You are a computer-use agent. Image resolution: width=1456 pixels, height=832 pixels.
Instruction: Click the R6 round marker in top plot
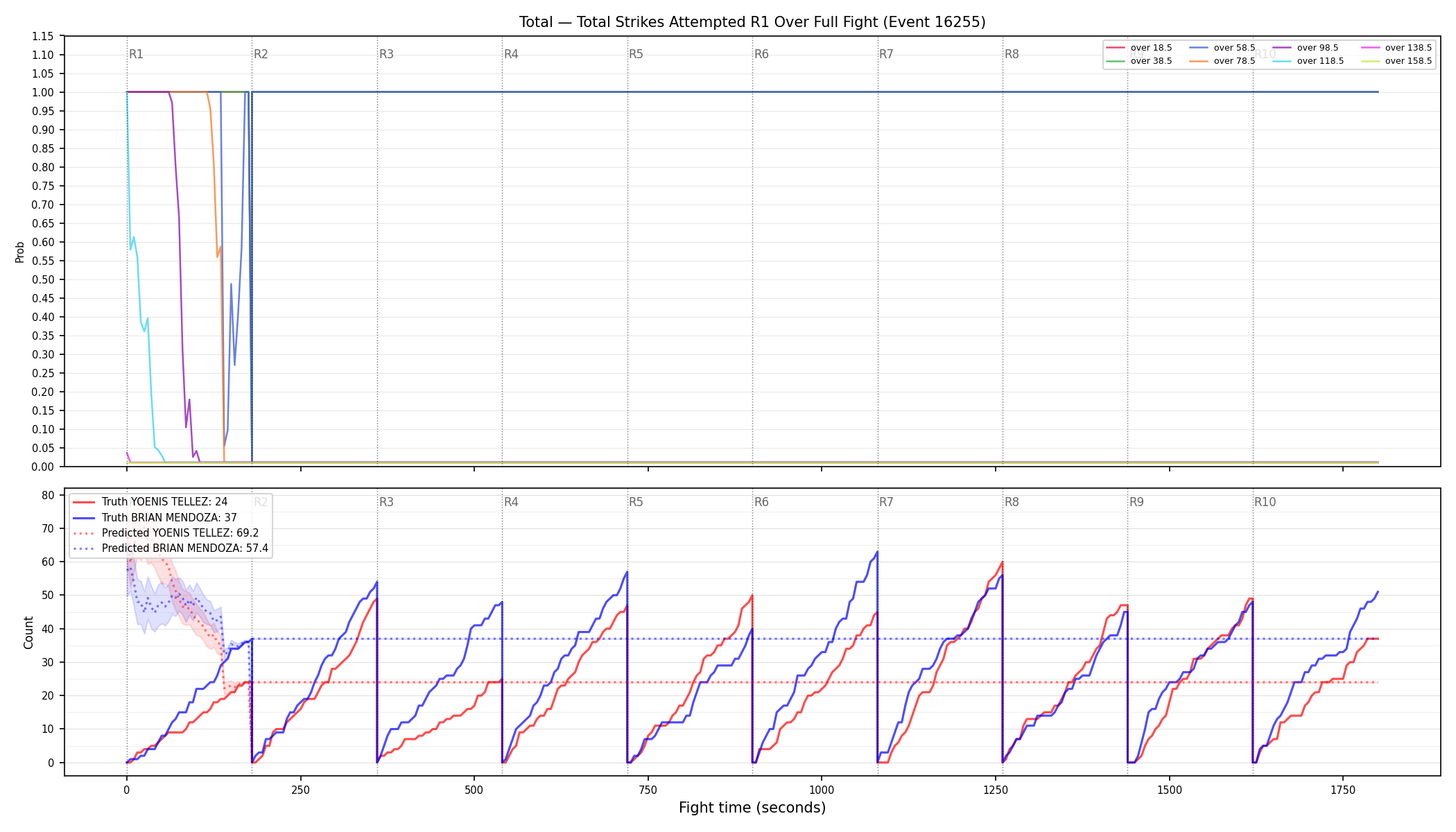point(761,54)
